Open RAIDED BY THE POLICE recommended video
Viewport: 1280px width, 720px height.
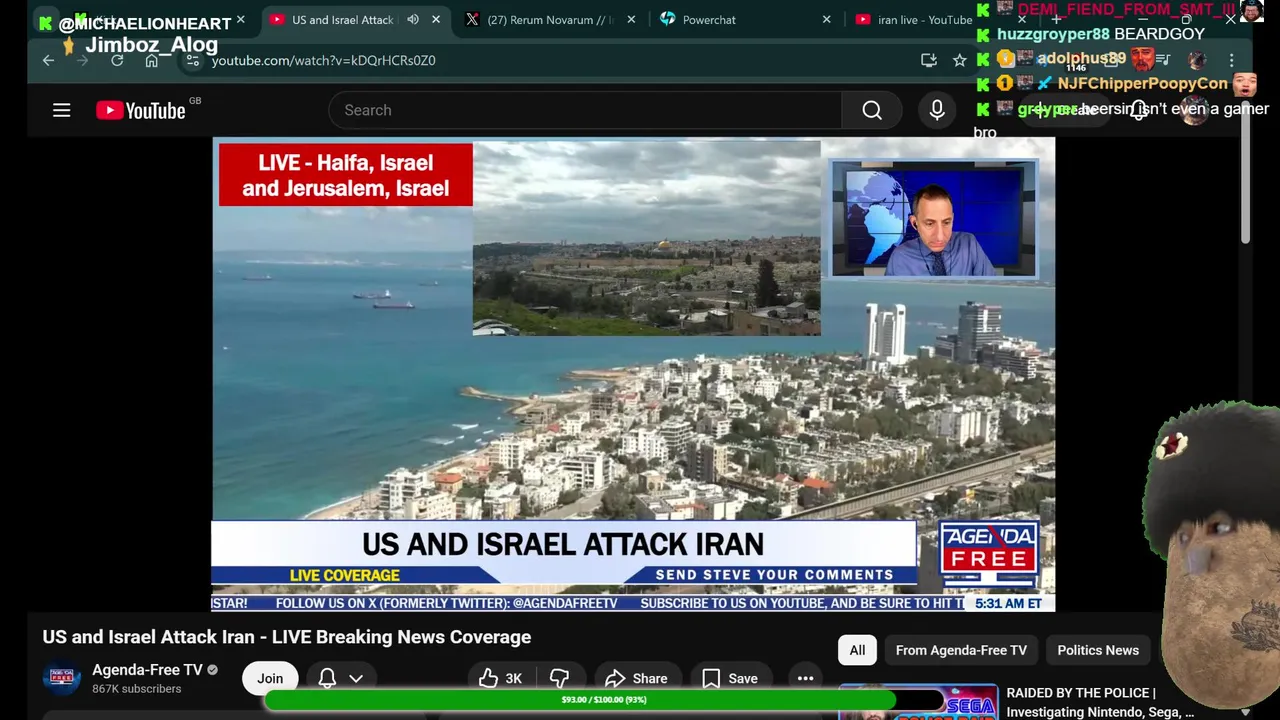point(1100,702)
